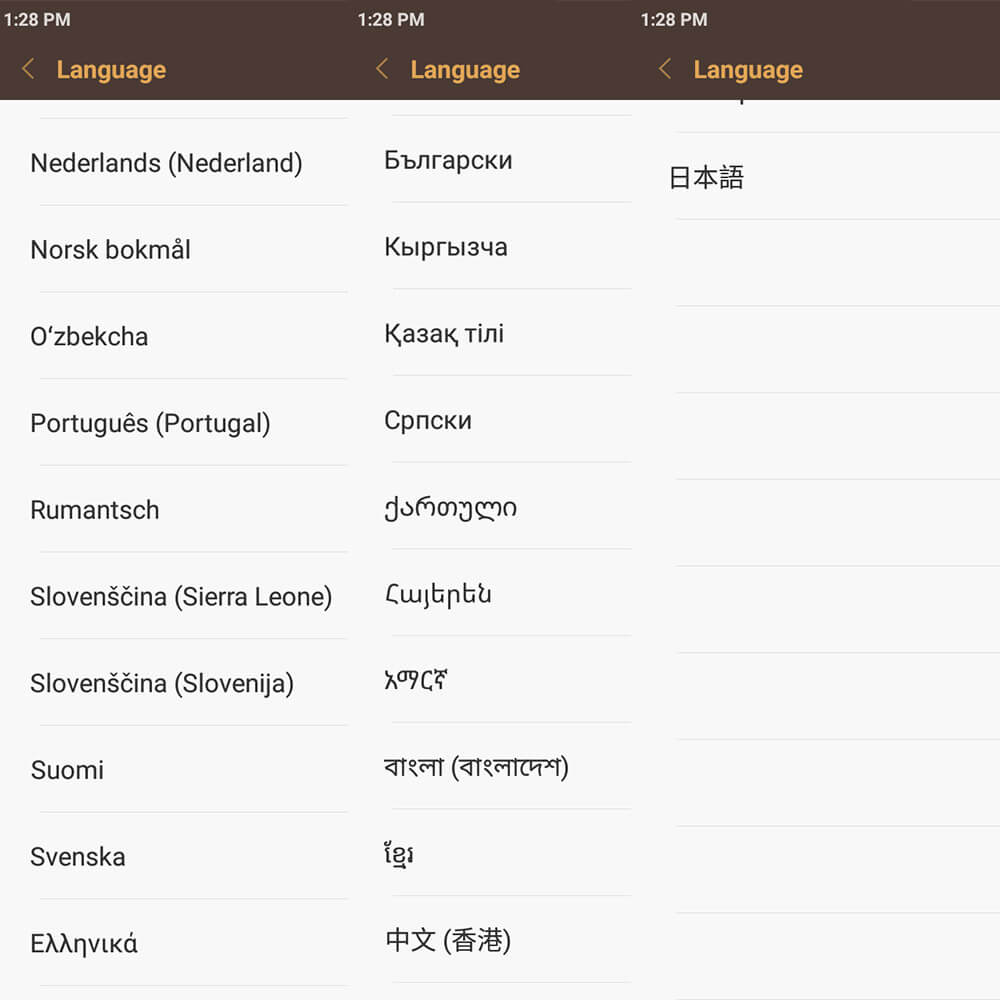Pick Português (Portugal) language option
The width and height of the screenshot is (1000, 1000).
[150, 423]
